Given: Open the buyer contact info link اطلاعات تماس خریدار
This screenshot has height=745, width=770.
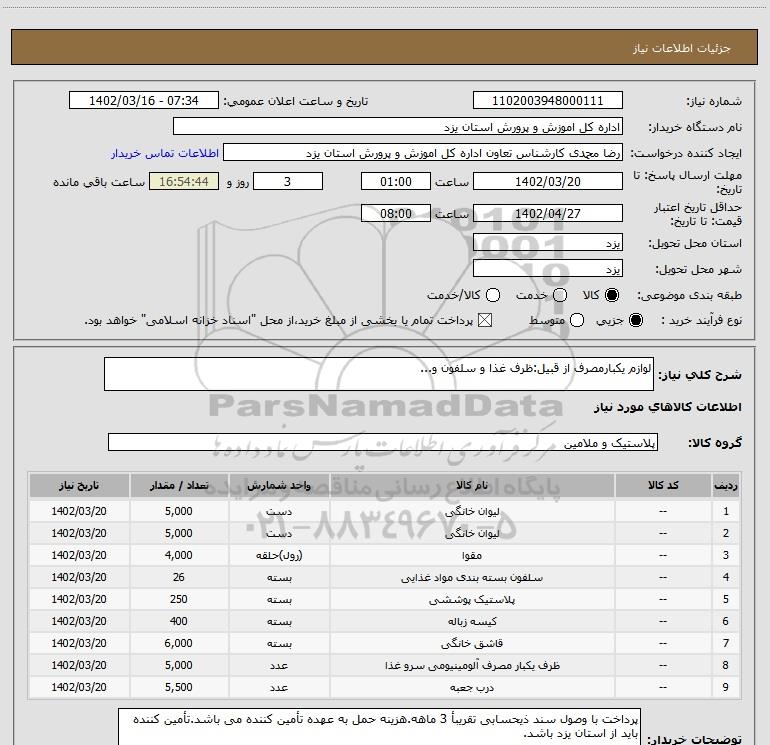Looking at the screenshot, I should point(165,153).
